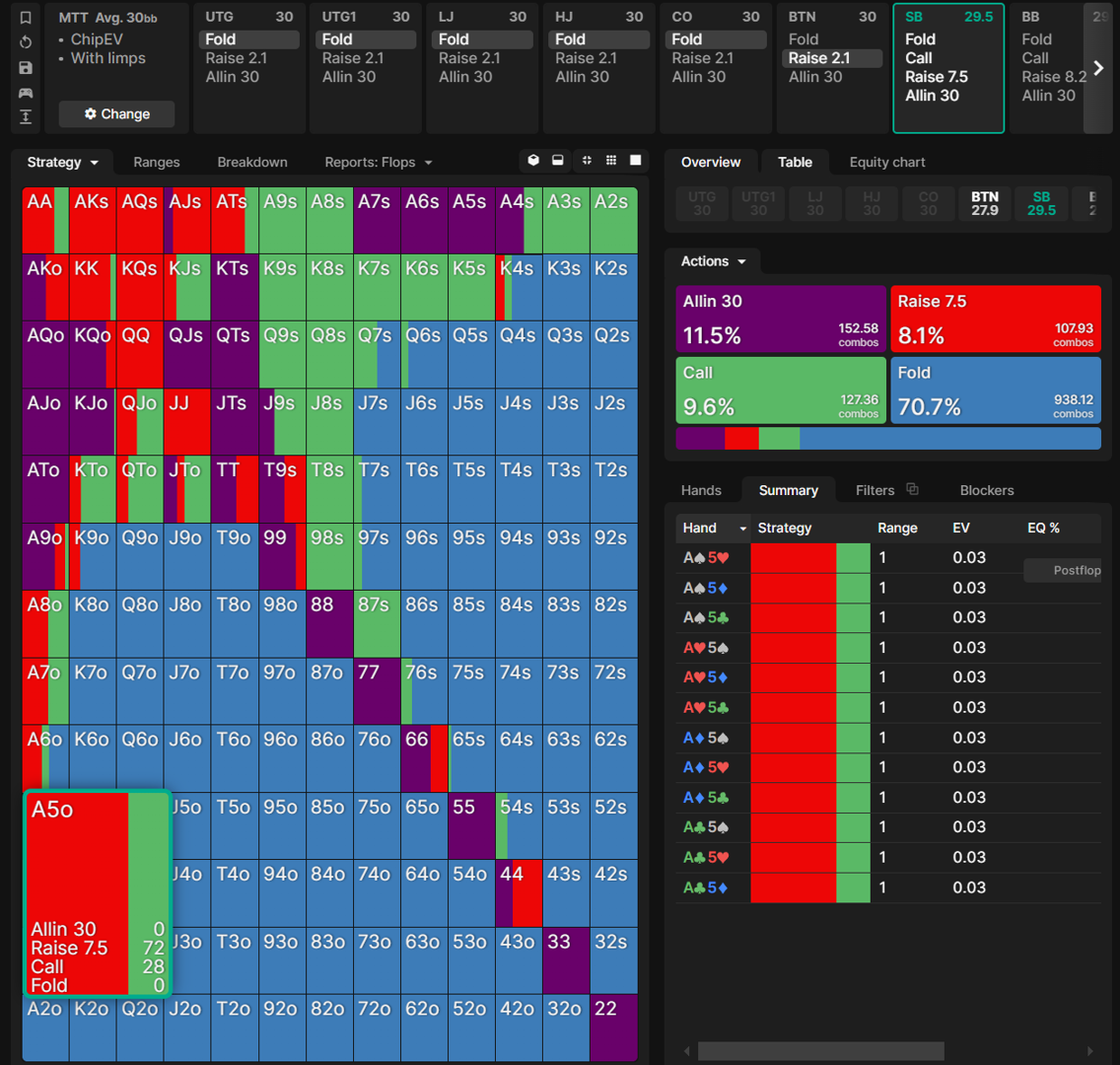Open the Strategy dropdown
The image size is (1120, 1065).
(63, 163)
